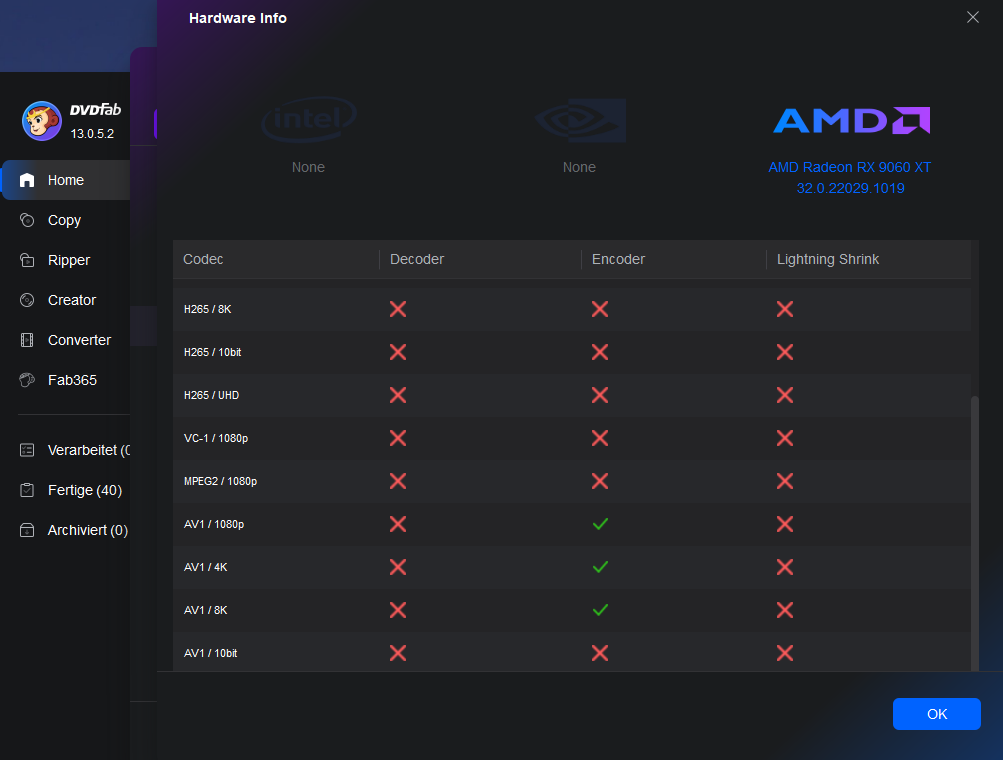Click the Codec column header
This screenshot has height=760, width=1003.
(203, 259)
